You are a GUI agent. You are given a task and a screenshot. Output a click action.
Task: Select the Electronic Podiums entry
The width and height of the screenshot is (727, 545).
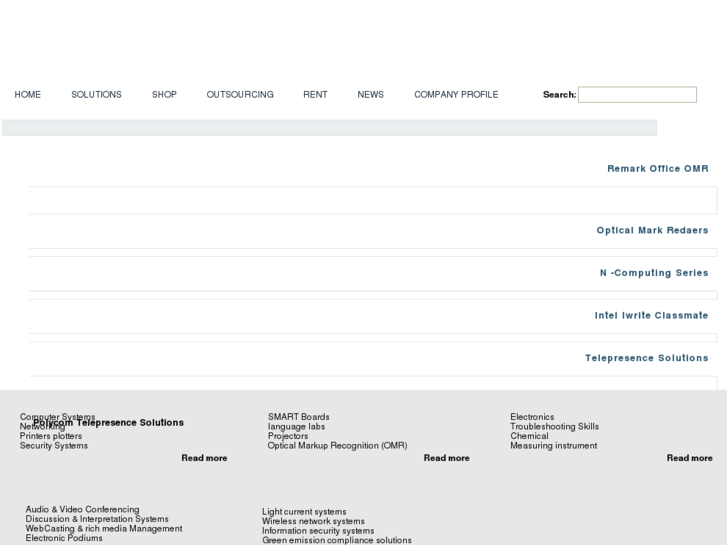[x=64, y=538]
